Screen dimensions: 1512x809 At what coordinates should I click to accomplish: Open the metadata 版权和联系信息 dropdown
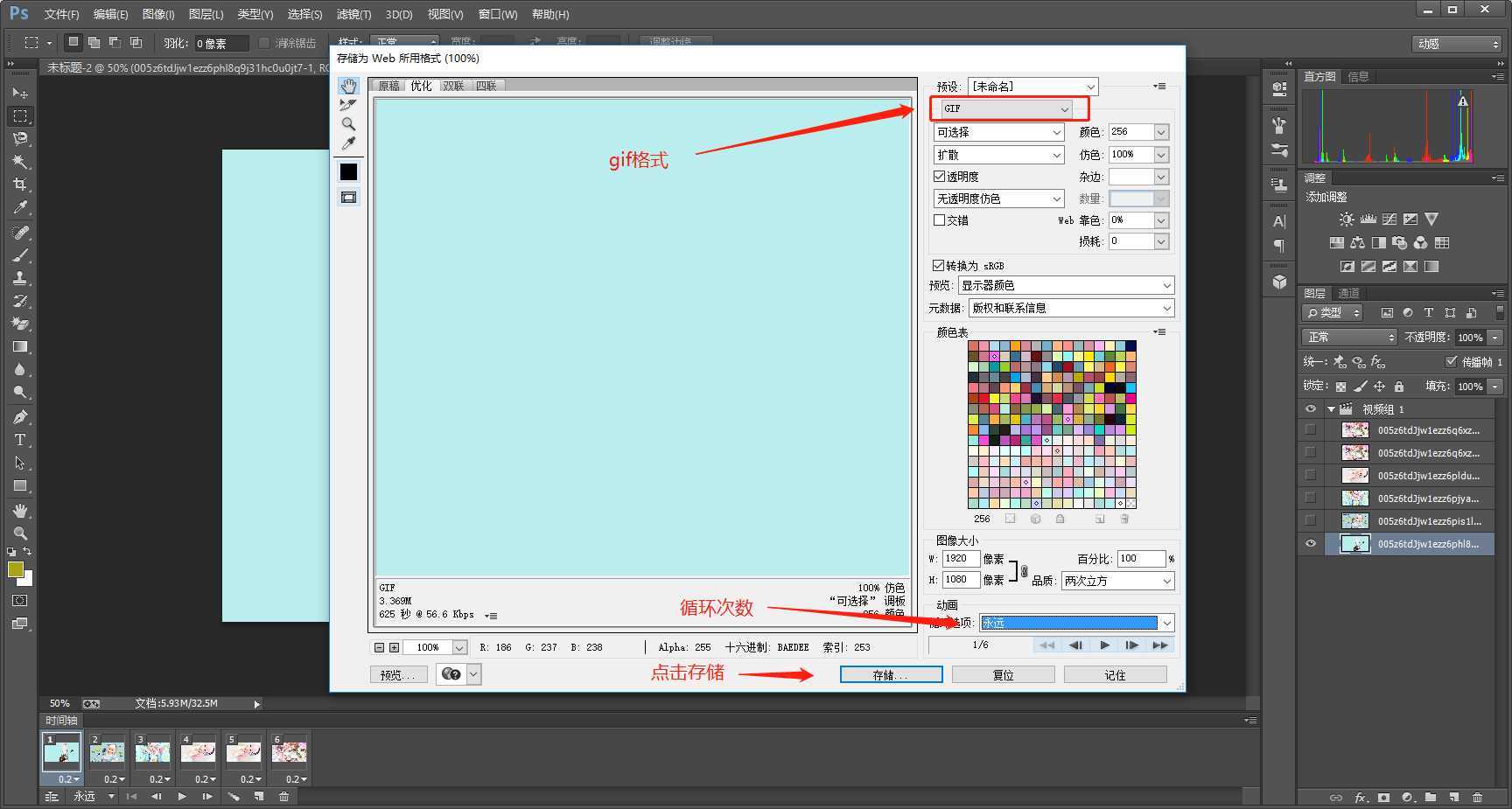click(x=1071, y=308)
